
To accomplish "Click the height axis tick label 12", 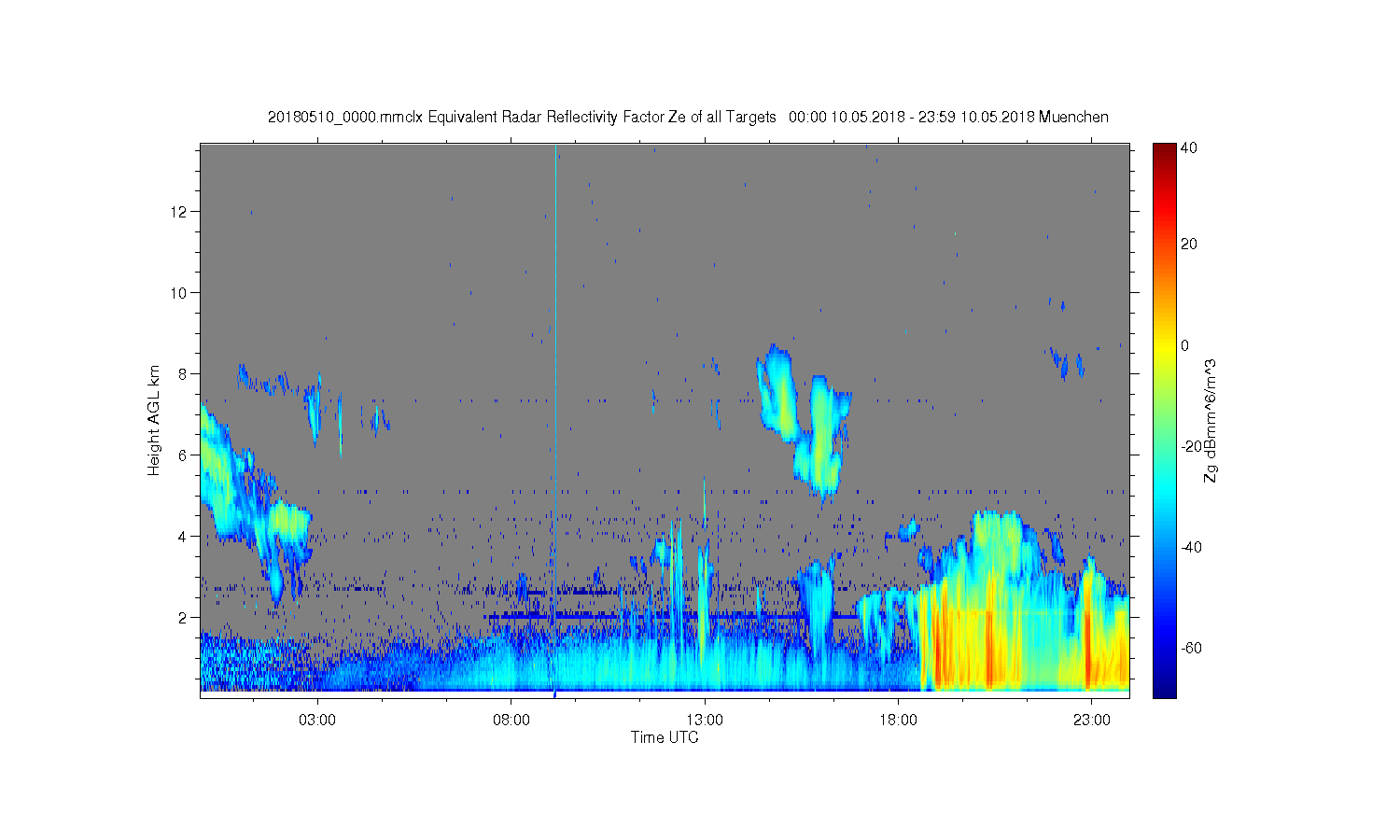I will (179, 212).
